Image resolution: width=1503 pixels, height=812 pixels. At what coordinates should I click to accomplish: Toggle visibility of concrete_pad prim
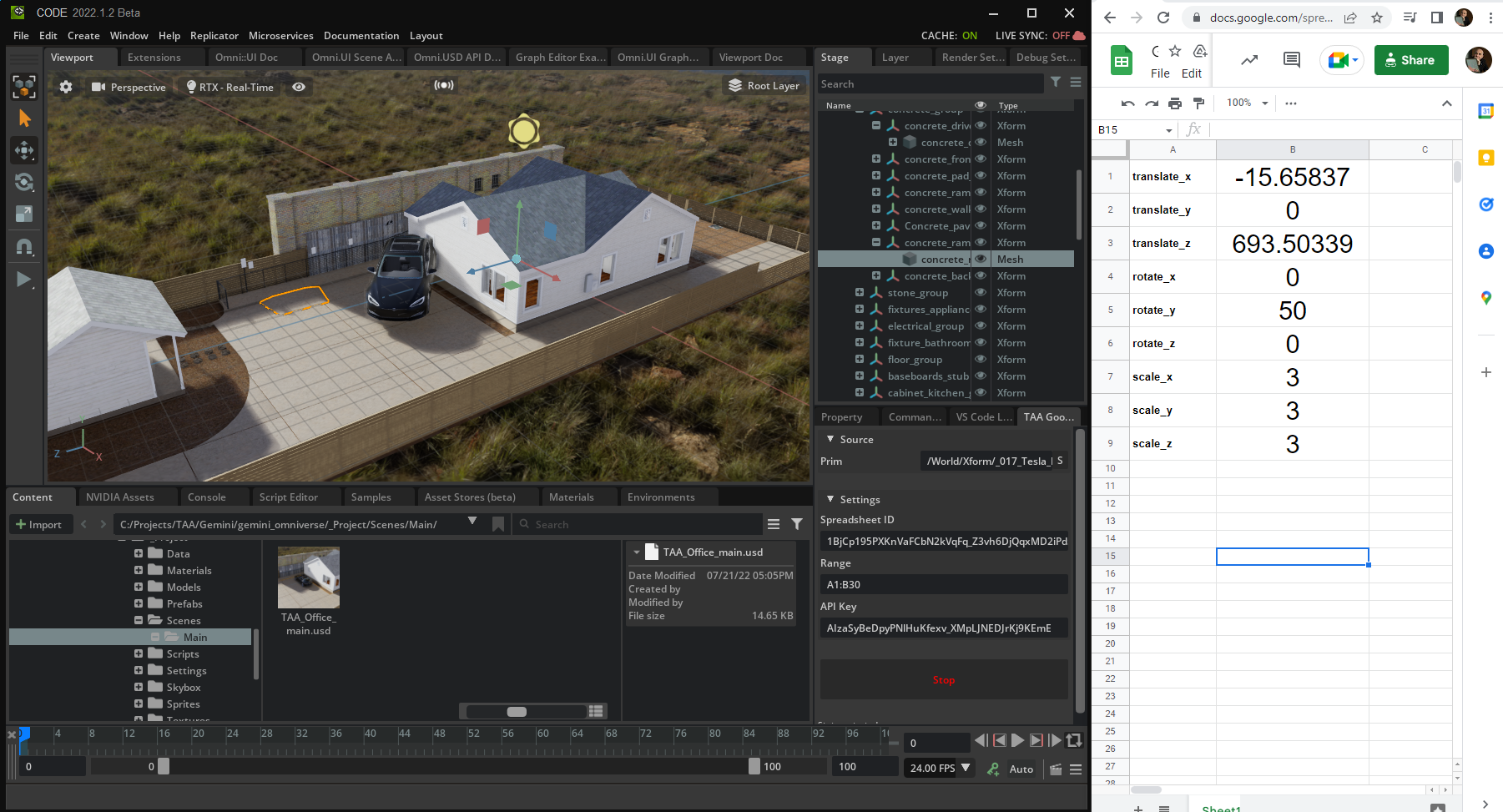pos(981,176)
